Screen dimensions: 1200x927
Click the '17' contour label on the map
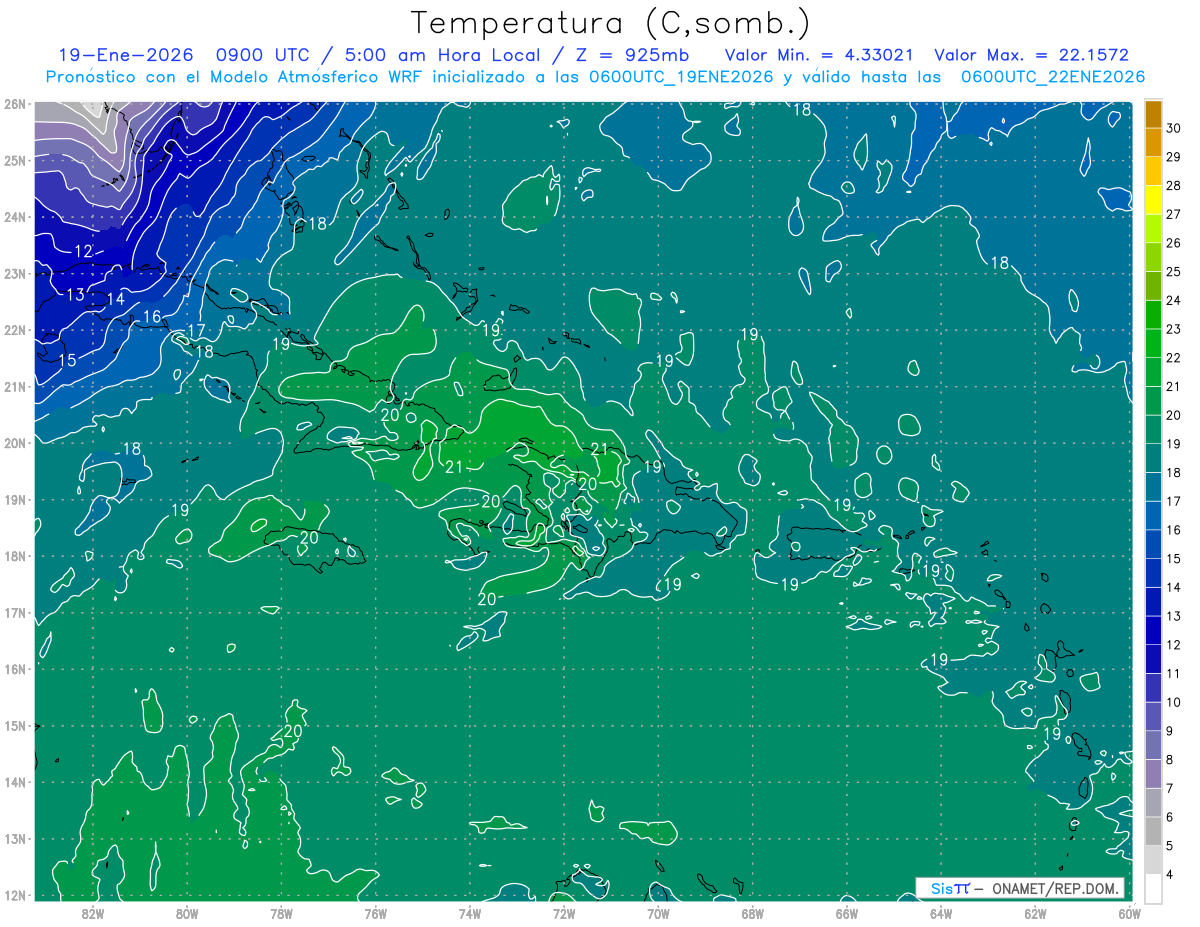tap(196, 331)
